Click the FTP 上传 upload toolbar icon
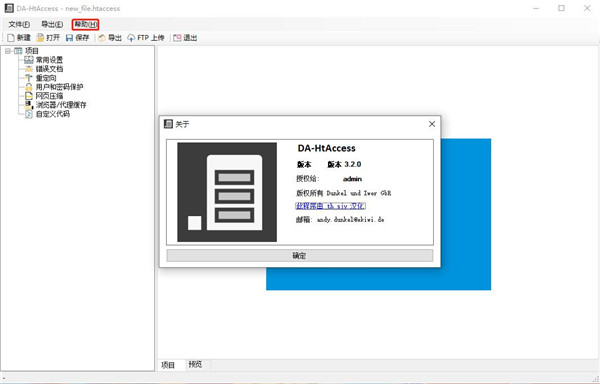The image size is (600, 384). (x=131, y=38)
